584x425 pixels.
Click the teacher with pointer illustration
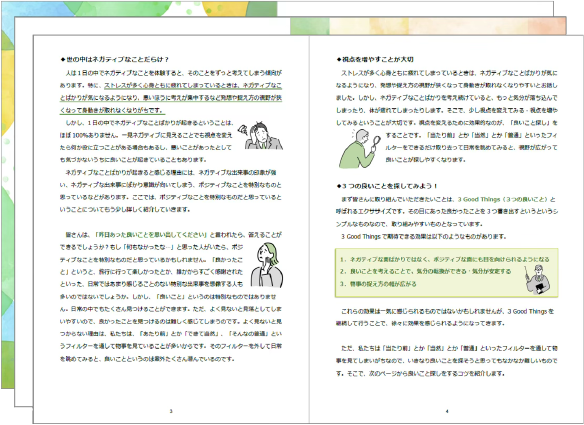pyautogui.click(x=537, y=279)
